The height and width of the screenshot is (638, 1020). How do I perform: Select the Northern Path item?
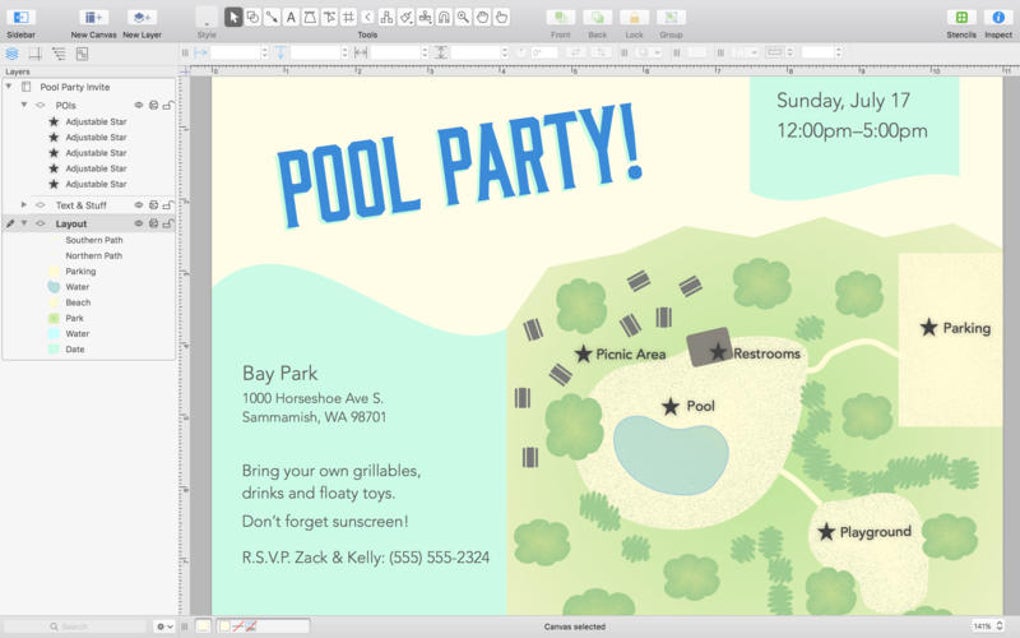coord(94,256)
